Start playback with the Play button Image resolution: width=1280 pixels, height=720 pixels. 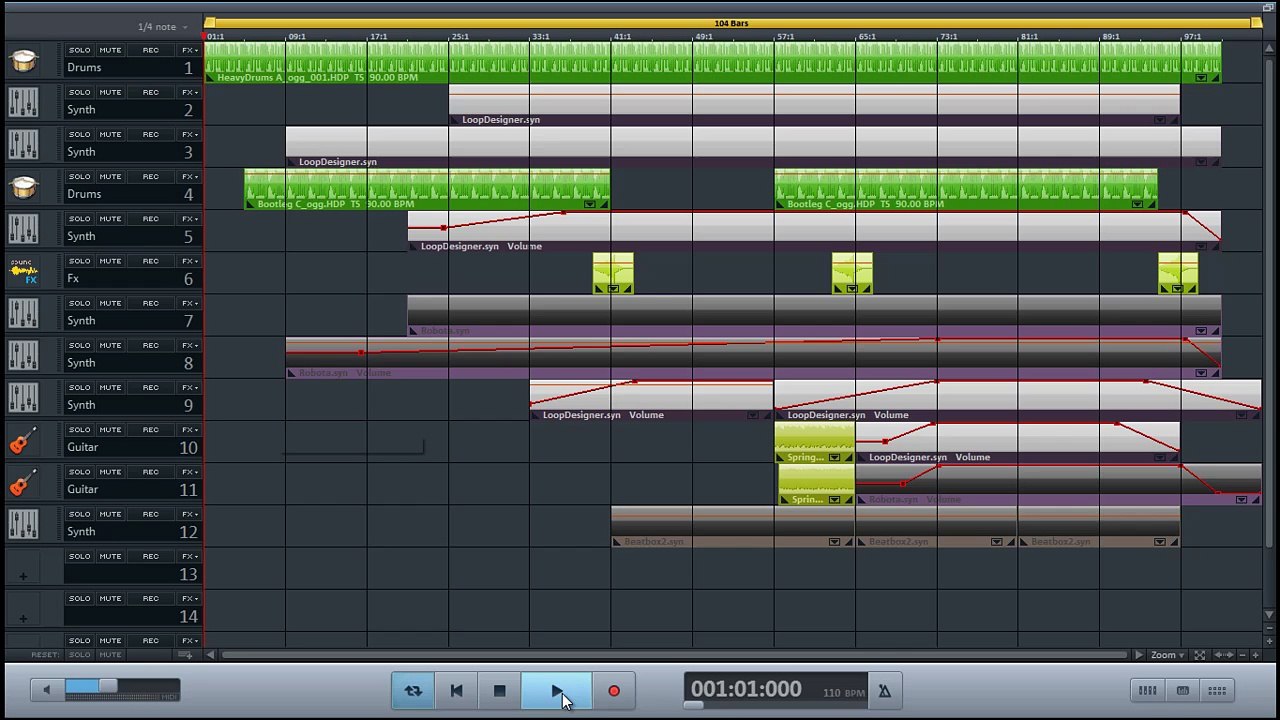(556, 691)
